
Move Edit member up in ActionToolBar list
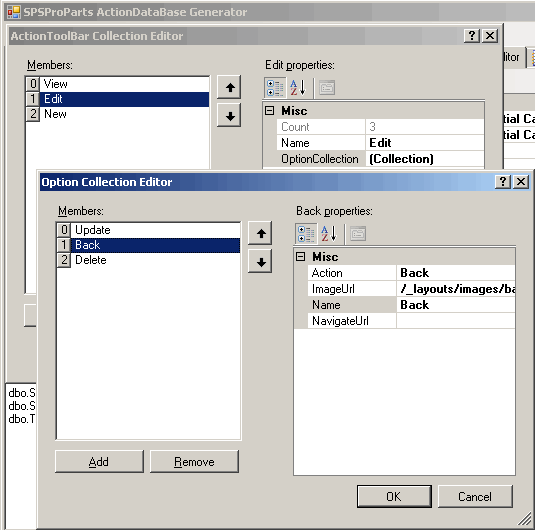pos(230,87)
